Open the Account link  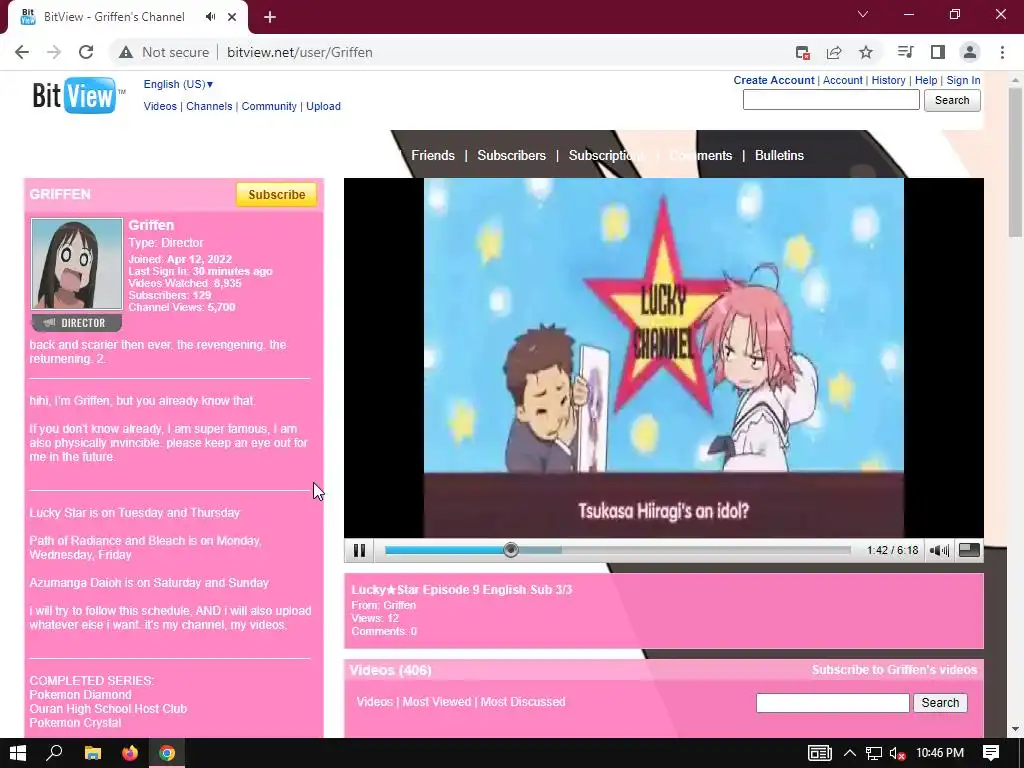(x=842, y=80)
